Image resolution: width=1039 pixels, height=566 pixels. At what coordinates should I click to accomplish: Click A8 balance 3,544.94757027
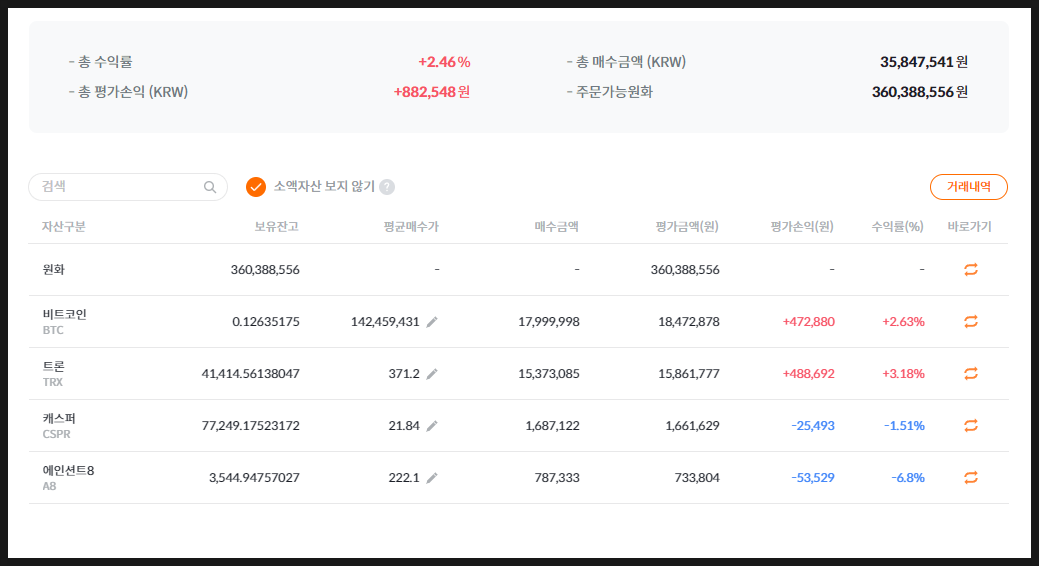pos(254,477)
